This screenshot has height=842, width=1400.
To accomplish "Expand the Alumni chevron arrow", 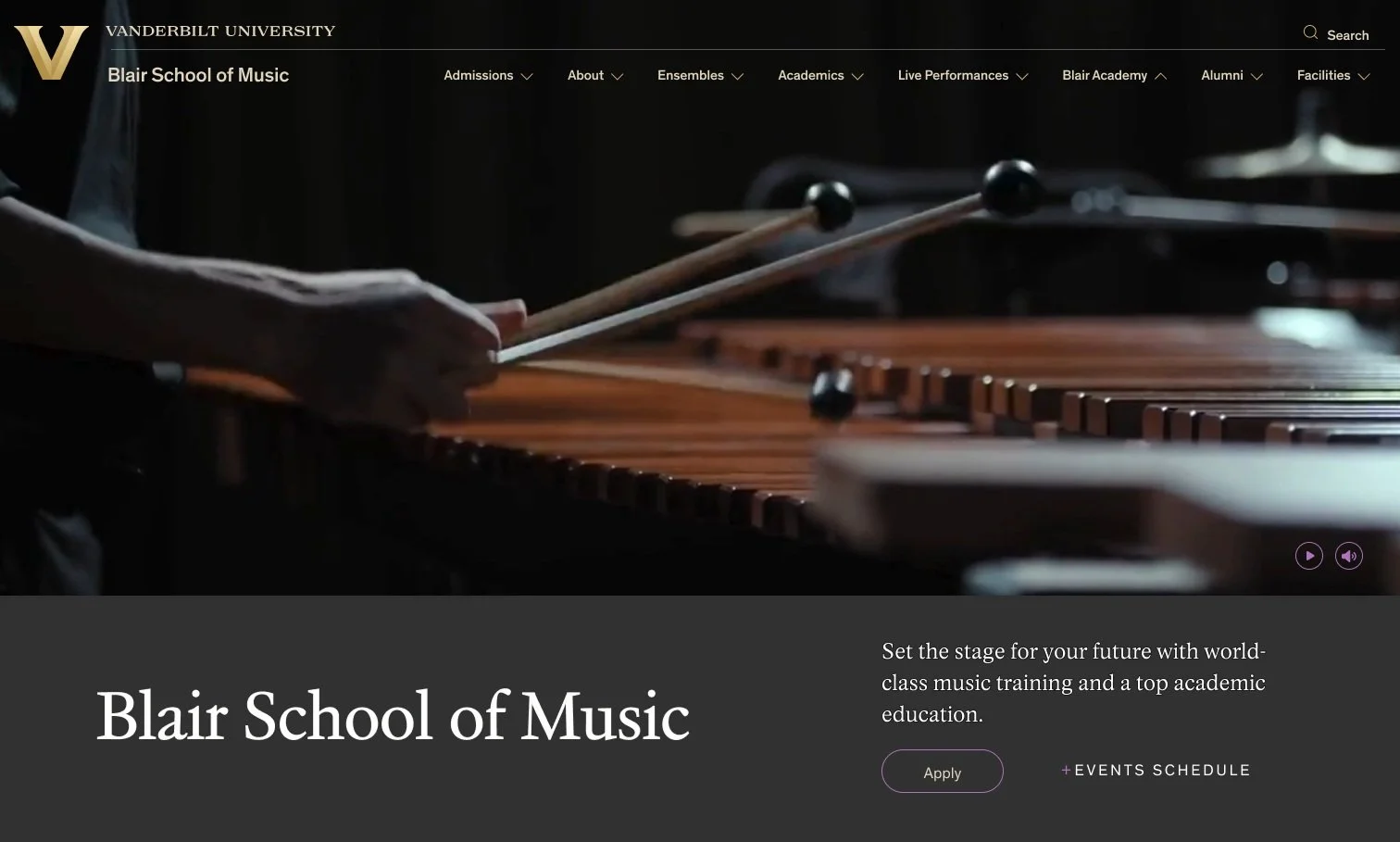I will point(1256,77).
